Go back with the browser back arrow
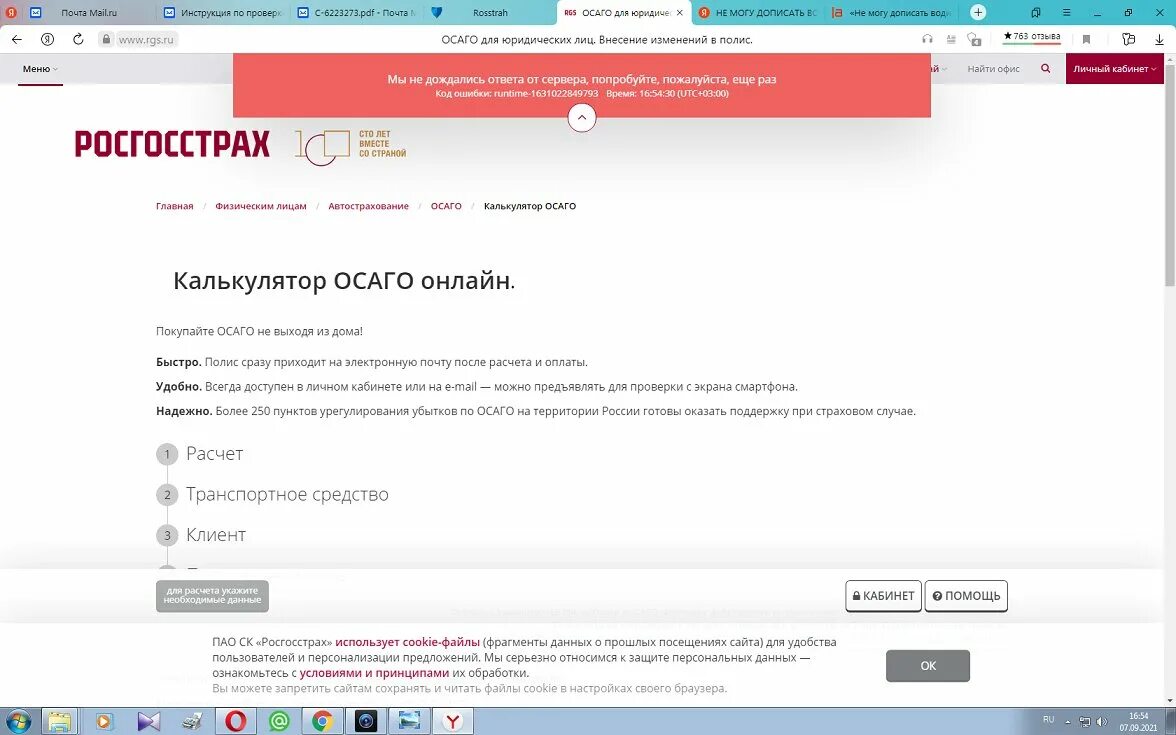 tap(17, 40)
